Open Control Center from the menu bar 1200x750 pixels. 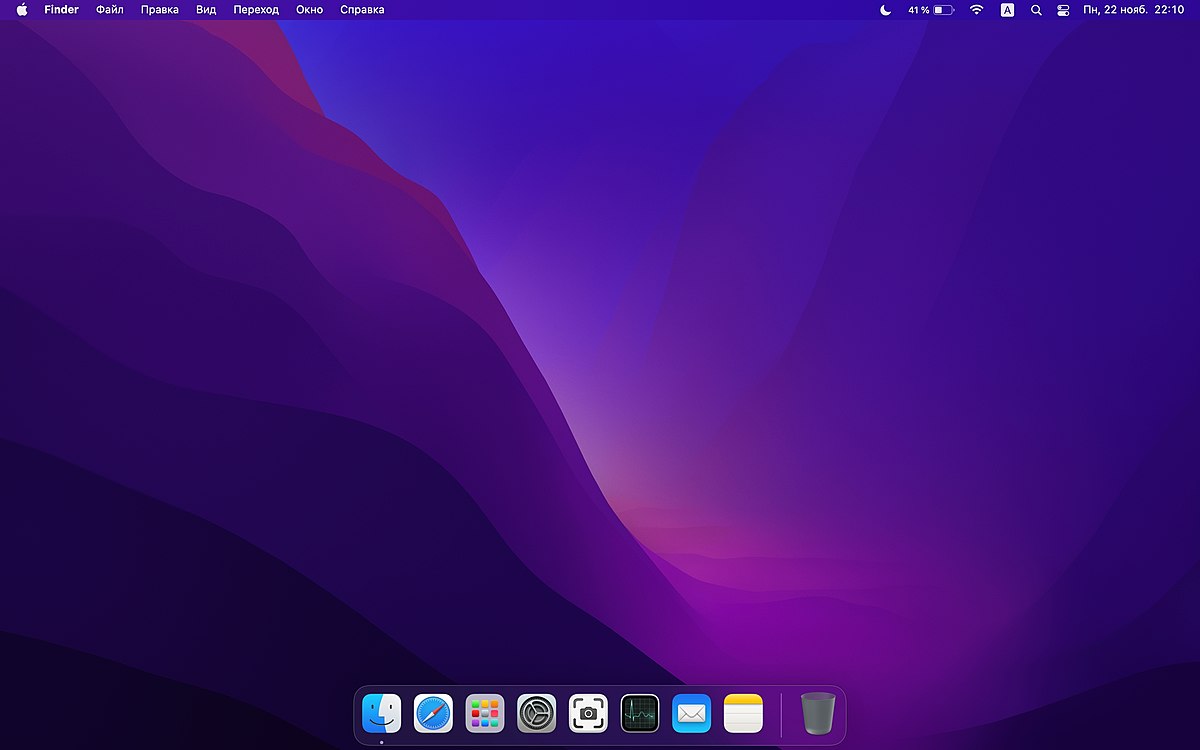coord(1062,10)
